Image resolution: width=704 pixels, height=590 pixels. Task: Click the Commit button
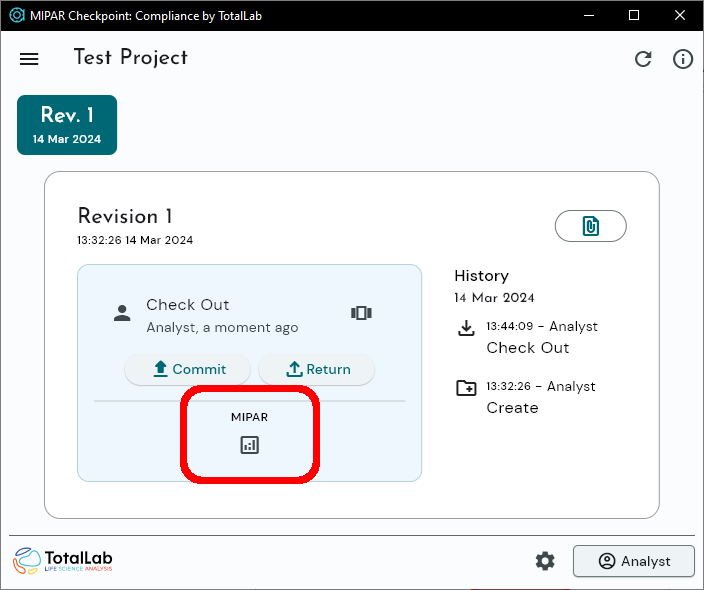coord(188,369)
